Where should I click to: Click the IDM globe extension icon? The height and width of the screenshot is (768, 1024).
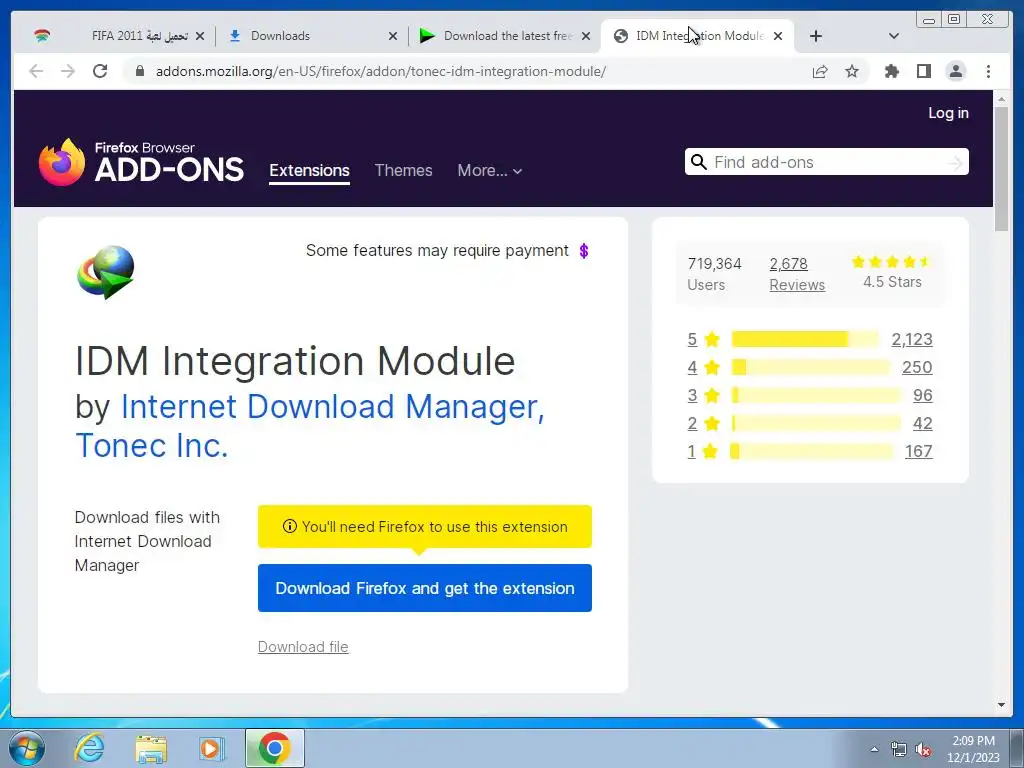point(106,272)
